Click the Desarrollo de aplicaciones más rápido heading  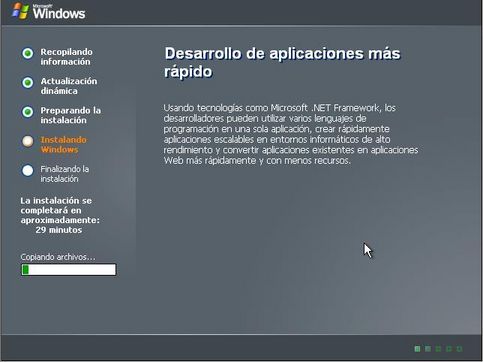coord(282,62)
